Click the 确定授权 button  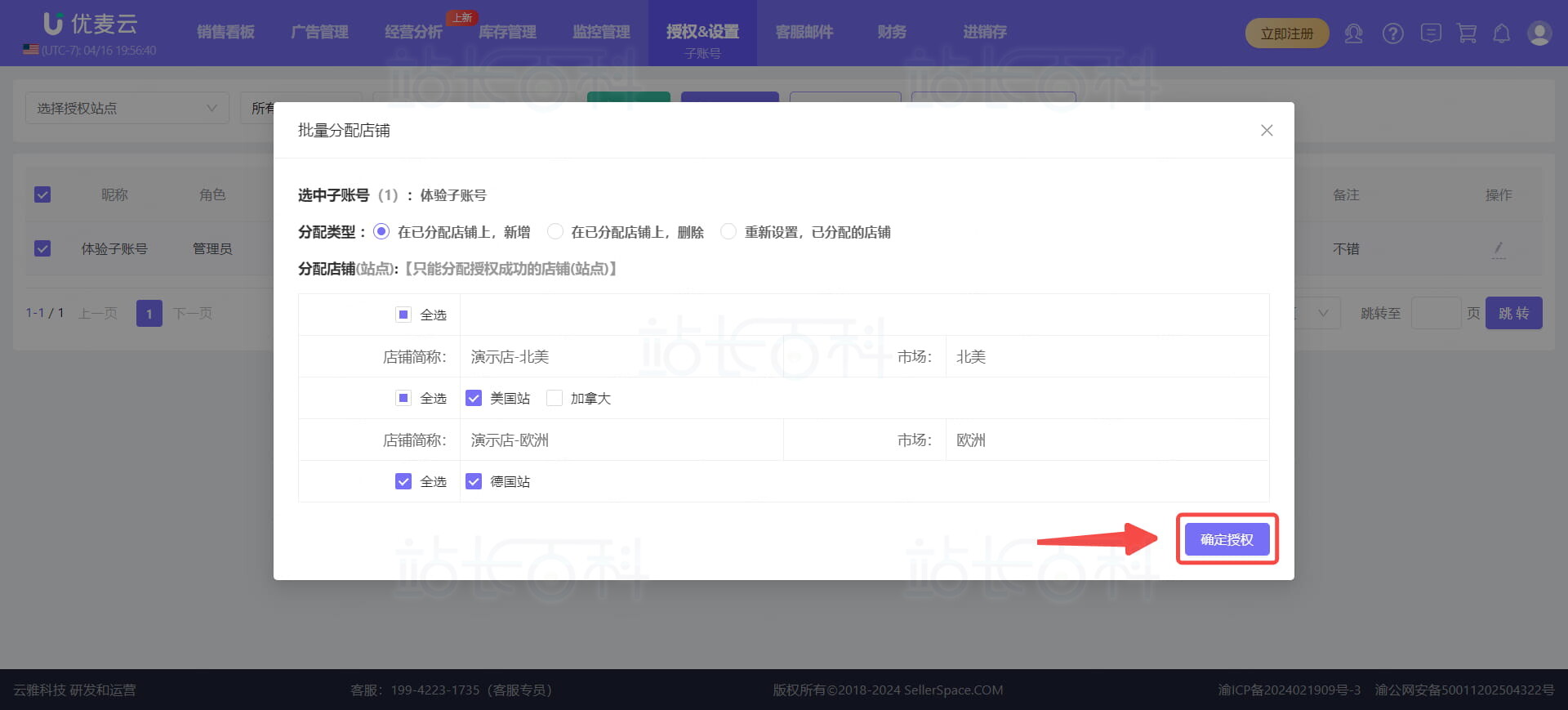coord(1227,539)
